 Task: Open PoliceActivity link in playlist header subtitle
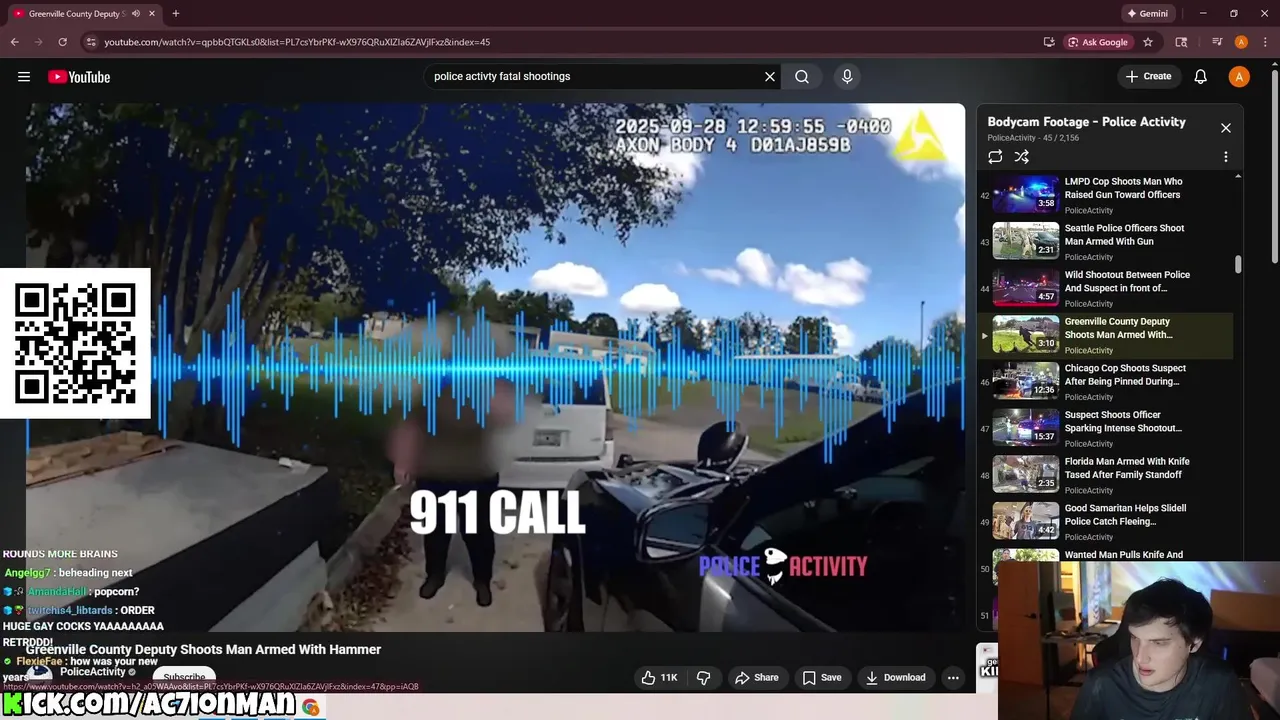1011,138
